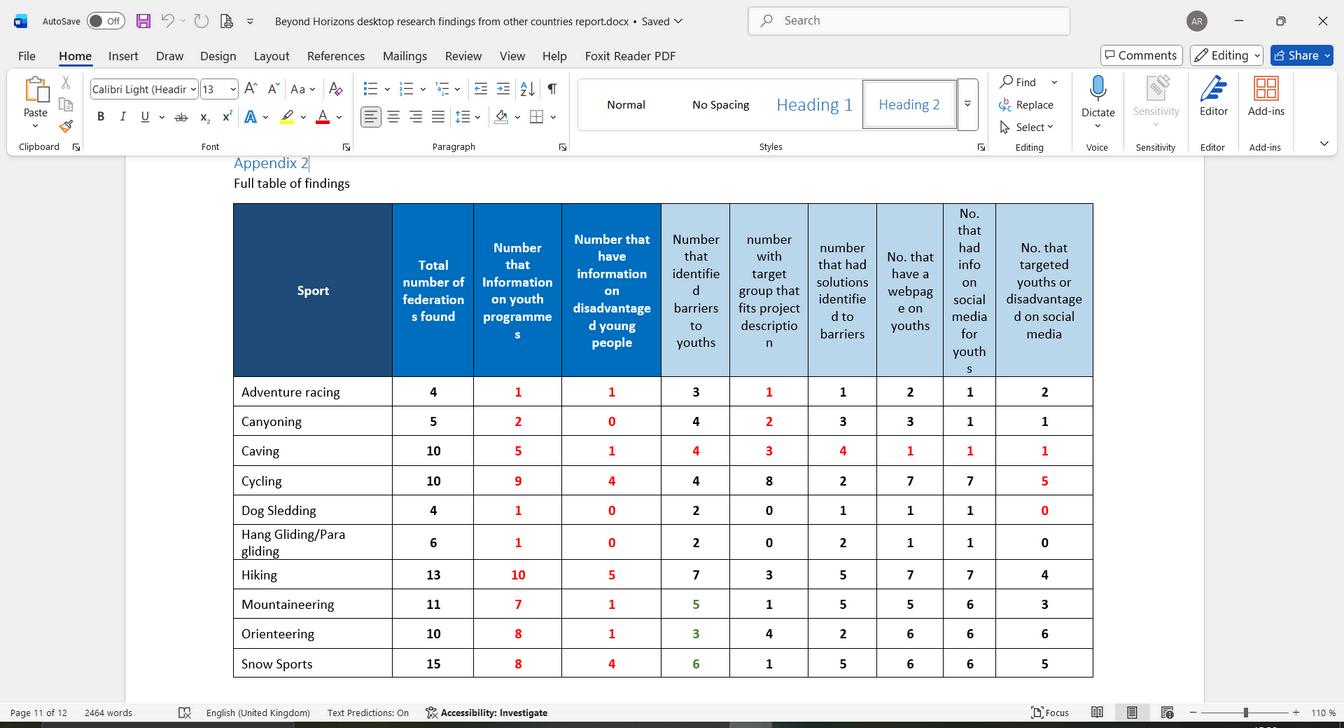Apply strikethrough to selected text
The height and width of the screenshot is (728, 1344).
coord(181,117)
